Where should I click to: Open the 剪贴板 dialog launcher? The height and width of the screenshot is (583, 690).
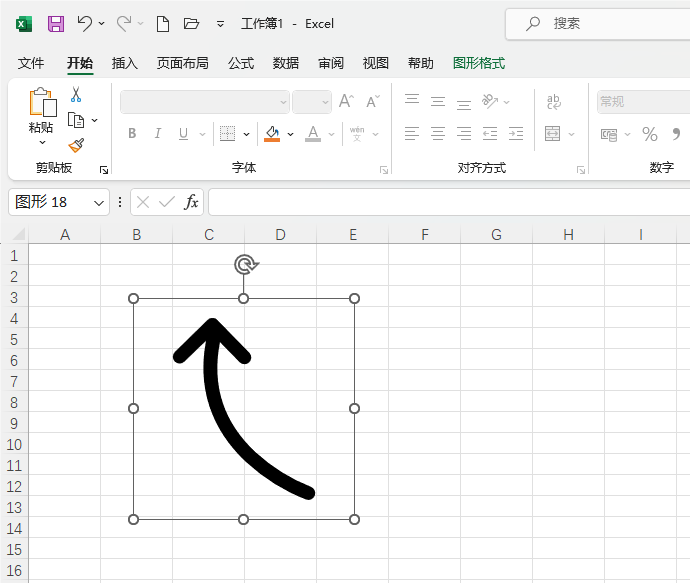point(104,170)
